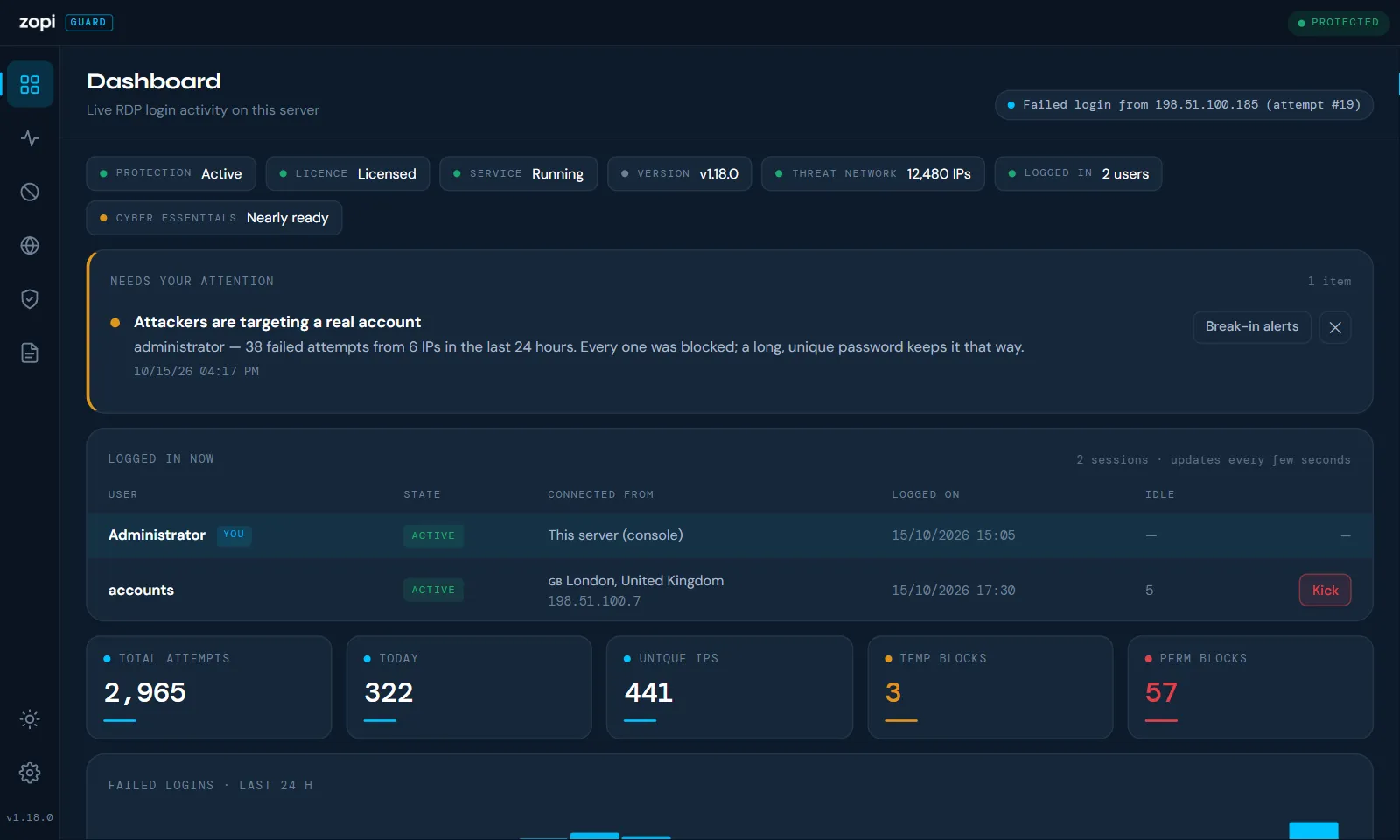Click the v1.18.0 label in sidebar bottom

(30, 817)
